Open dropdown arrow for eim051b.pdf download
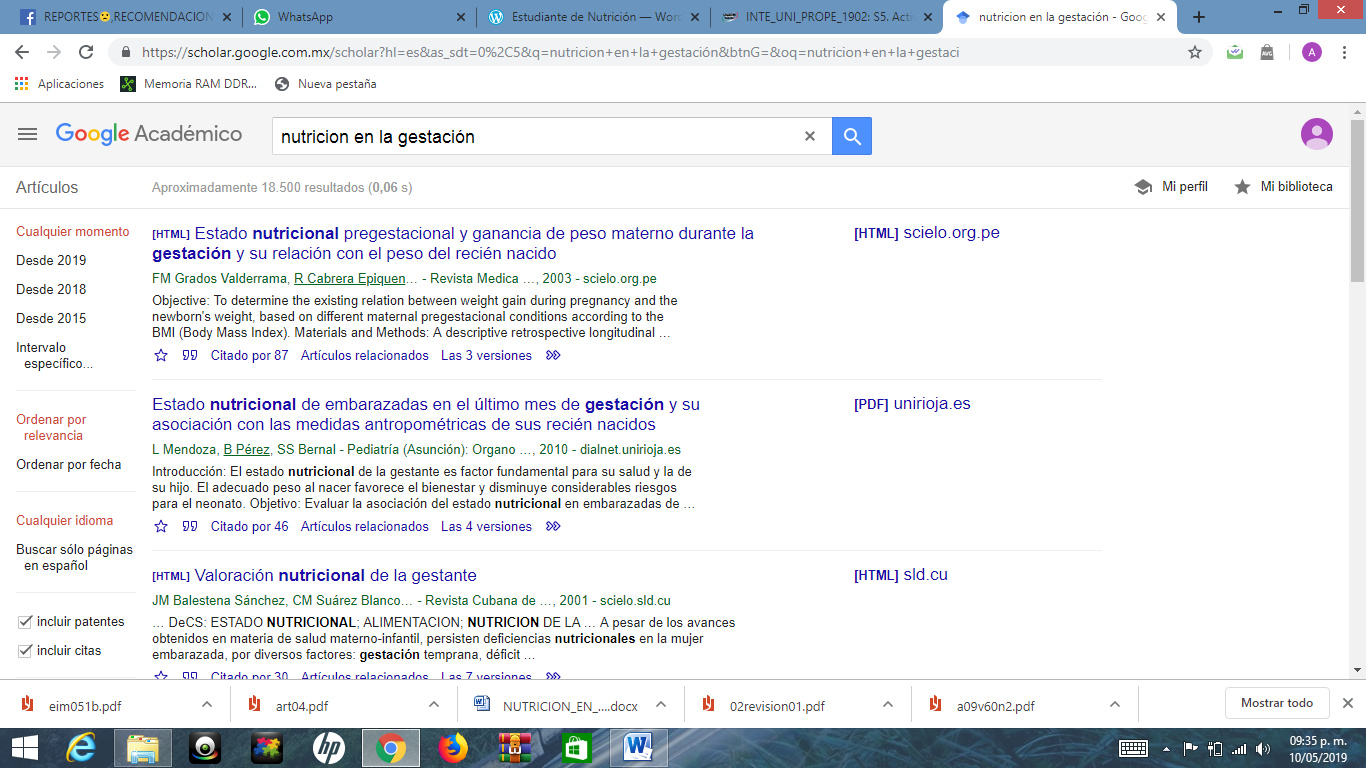1366x768 pixels. click(x=207, y=704)
